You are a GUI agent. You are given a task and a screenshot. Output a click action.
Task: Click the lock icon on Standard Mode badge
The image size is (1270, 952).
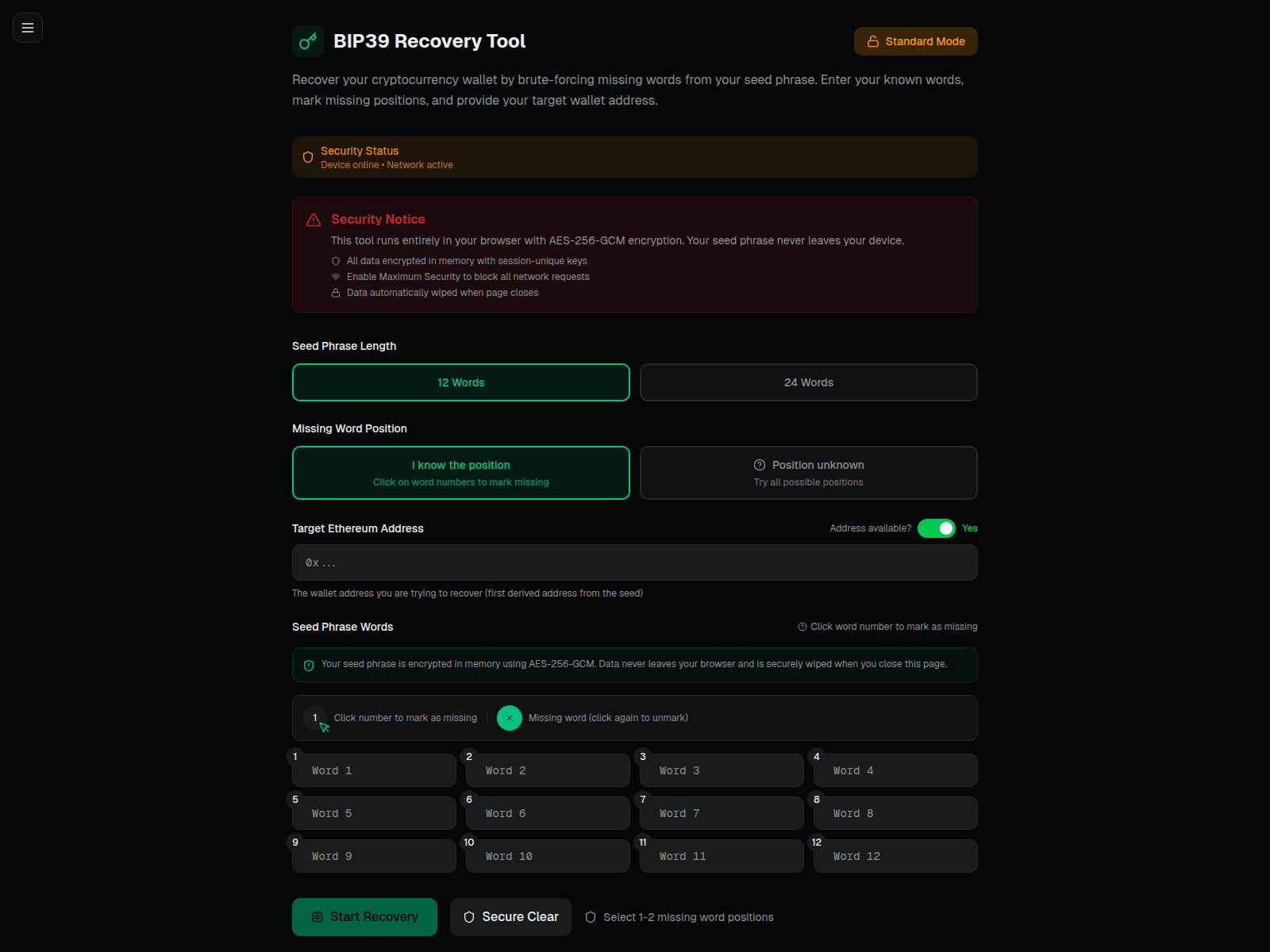coord(872,40)
